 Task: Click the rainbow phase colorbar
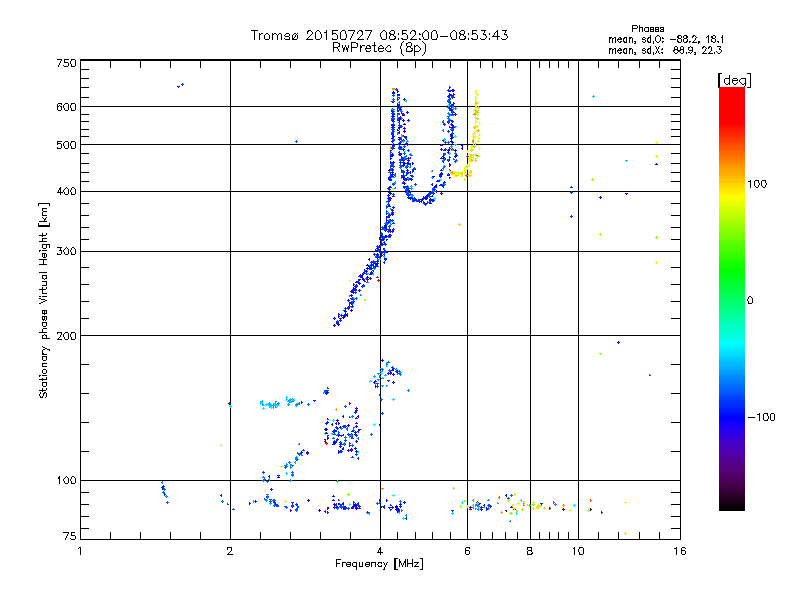point(732,298)
